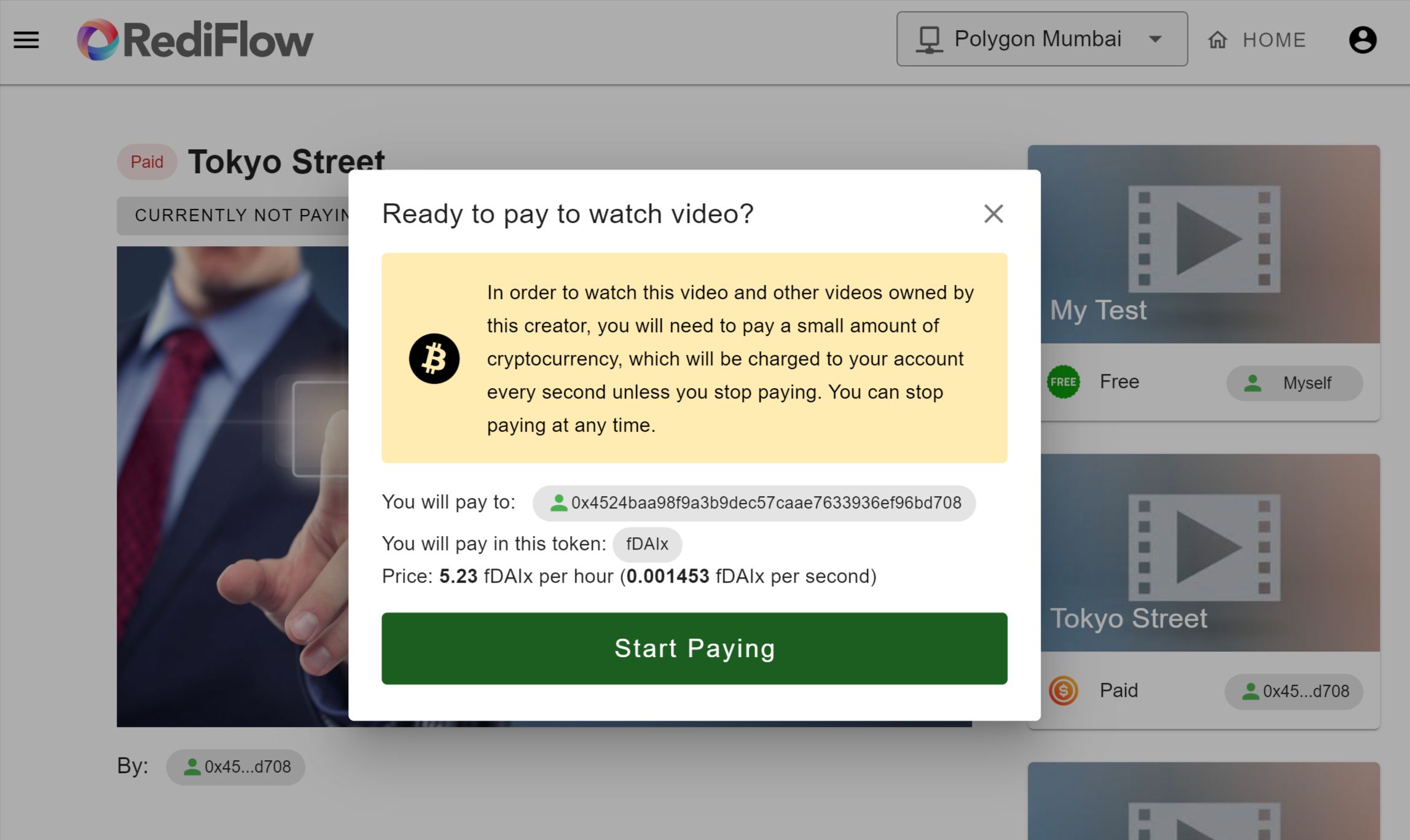Click the FREE badge icon on My Test

click(1062, 382)
